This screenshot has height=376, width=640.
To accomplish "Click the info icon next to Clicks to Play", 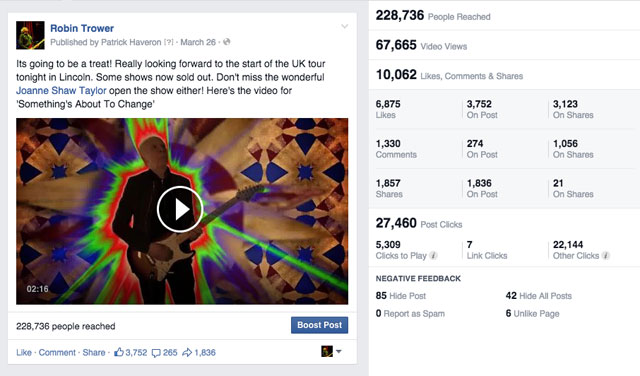I will 433,256.
